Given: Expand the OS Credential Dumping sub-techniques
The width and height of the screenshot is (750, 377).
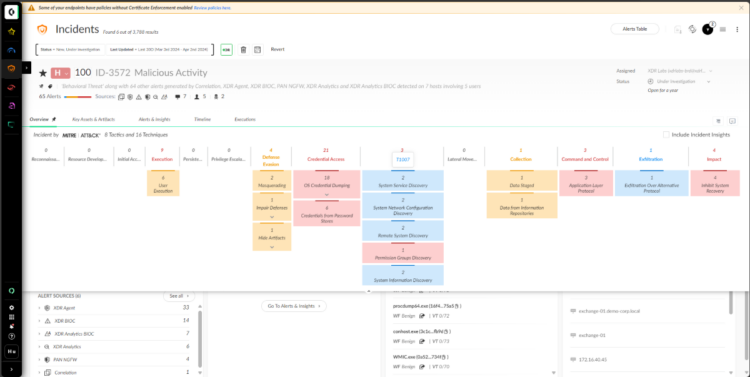Looking at the screenshot, I should (327, 195).
